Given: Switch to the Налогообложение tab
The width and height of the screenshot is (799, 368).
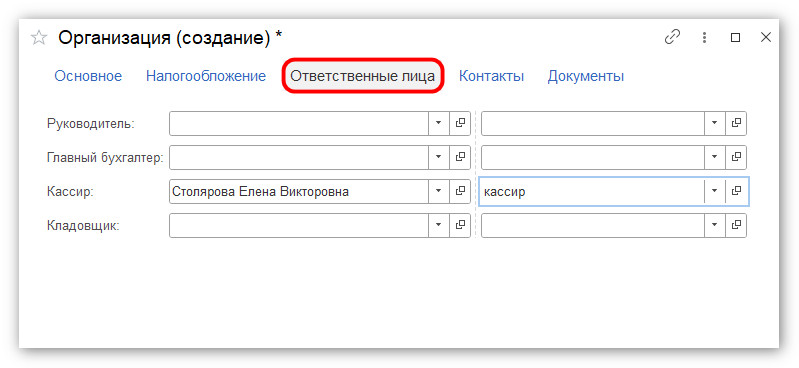Looking at the screenshot, I should 206,76.
